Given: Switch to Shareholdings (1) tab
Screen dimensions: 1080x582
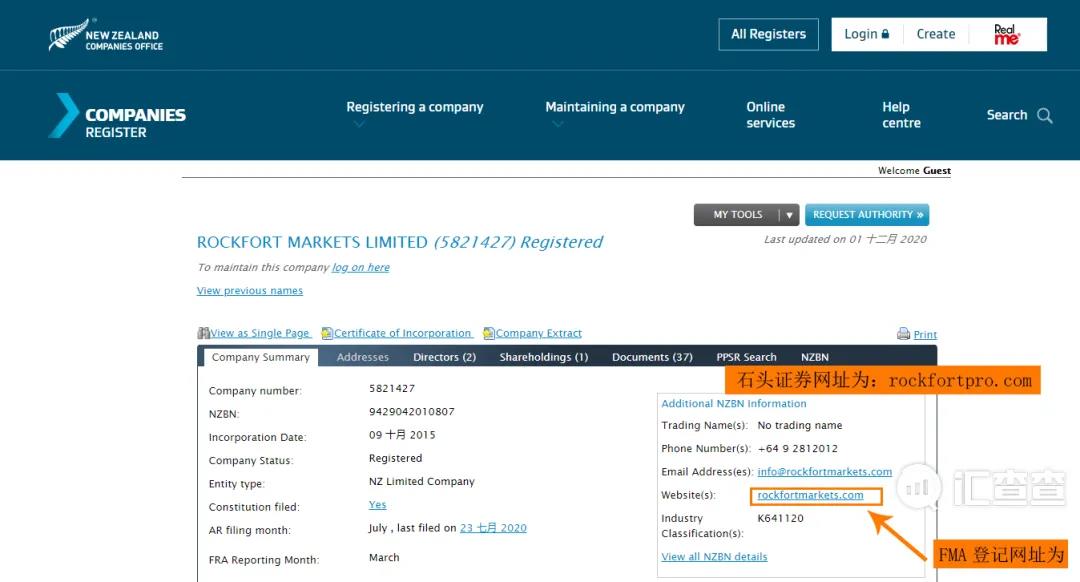Looking at the screenshot, I should coord(543,357).
